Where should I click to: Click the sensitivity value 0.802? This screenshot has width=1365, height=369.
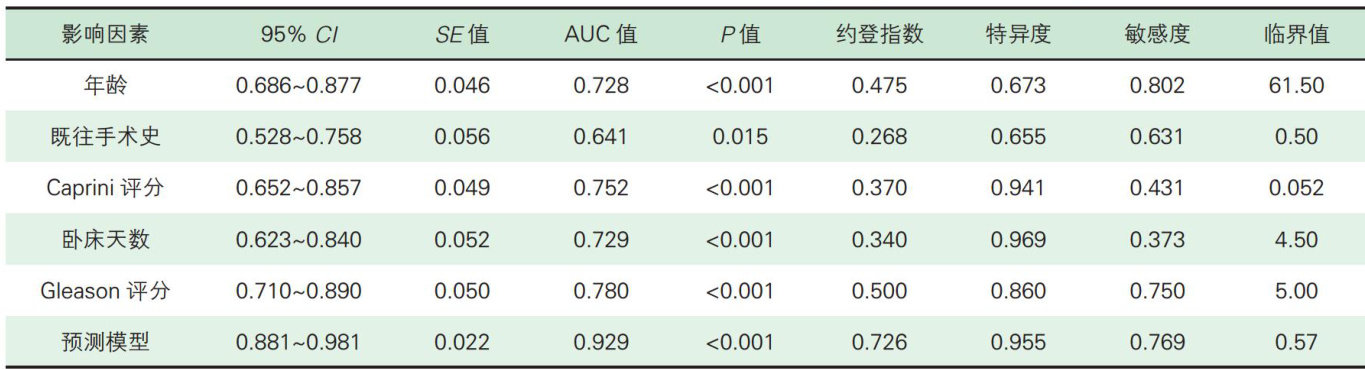(1157, 86)
